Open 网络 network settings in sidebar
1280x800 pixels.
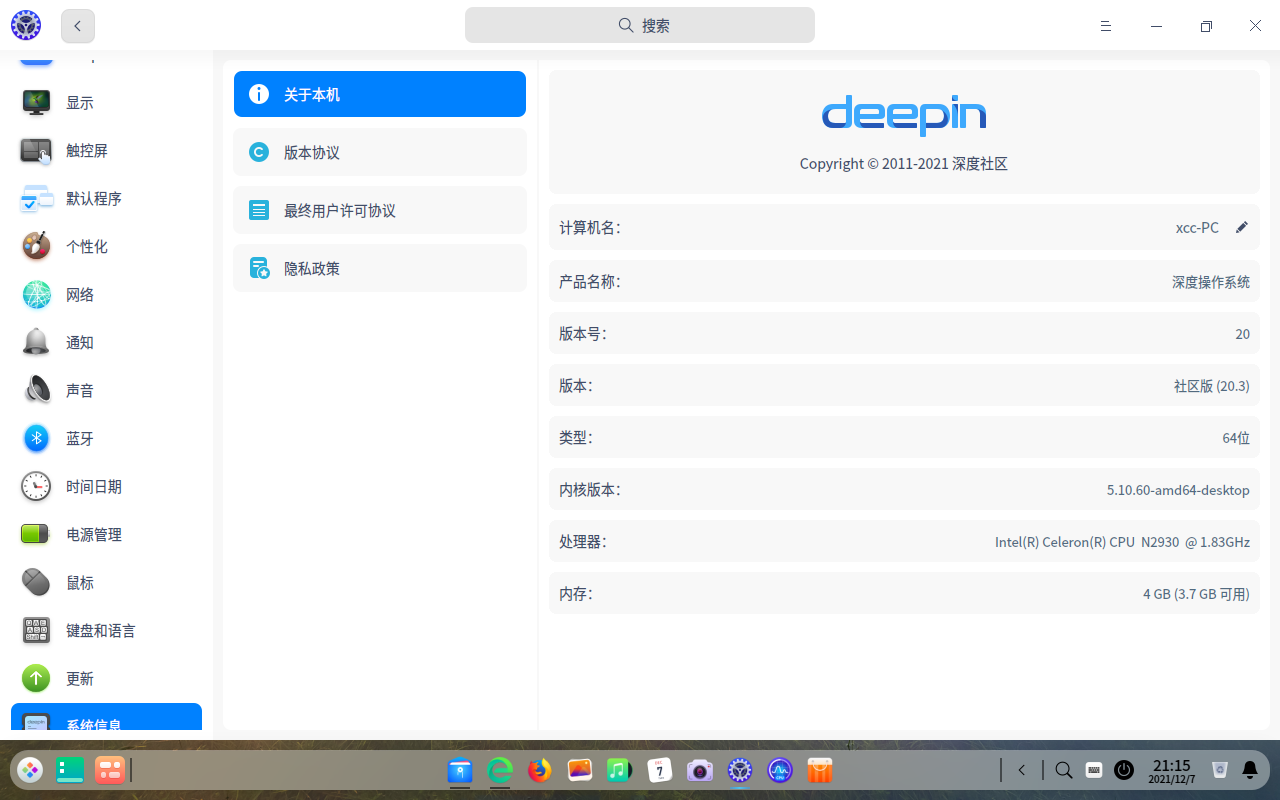80,294
